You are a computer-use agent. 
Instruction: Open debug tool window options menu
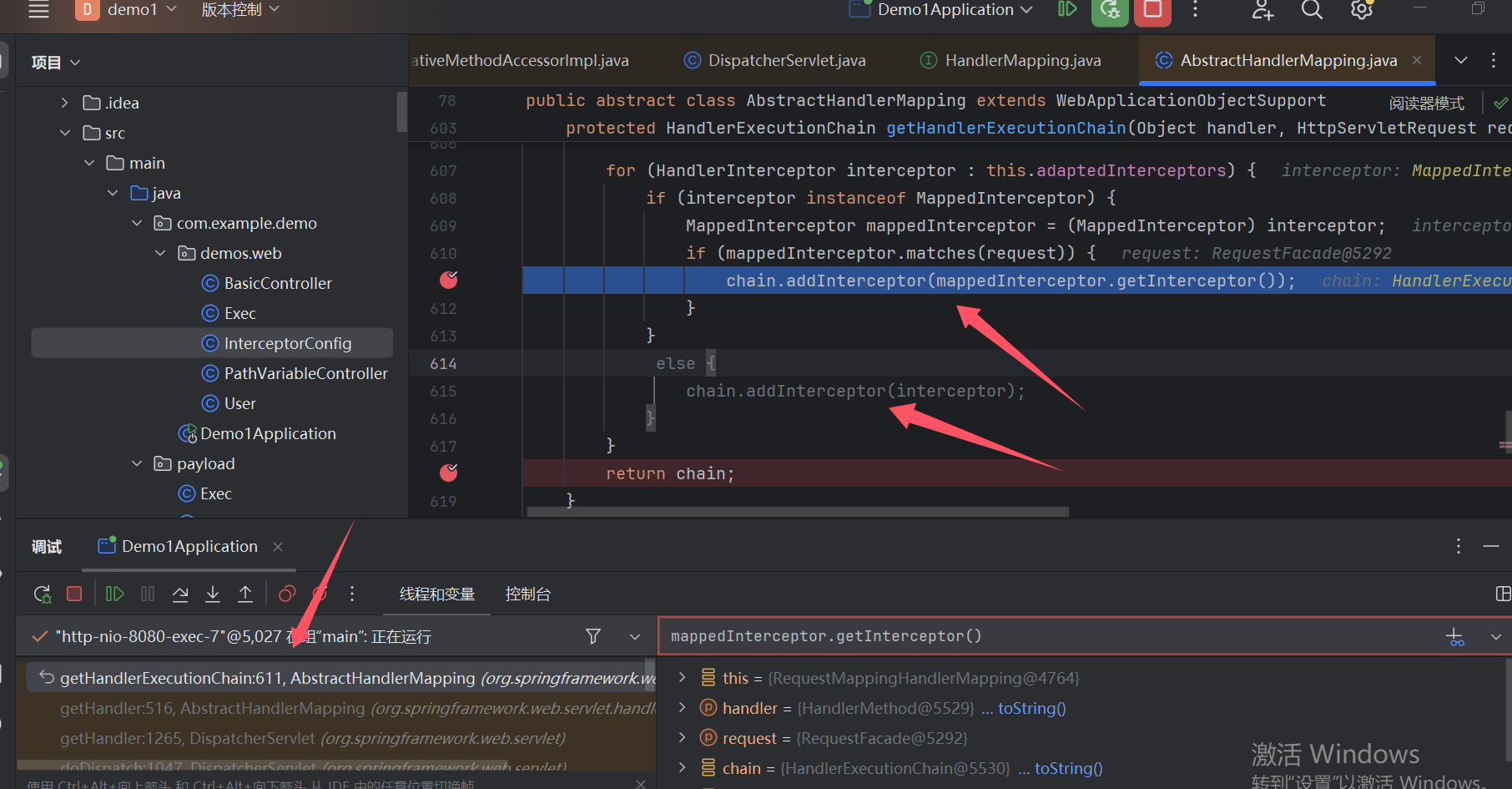pos(1459,546)
